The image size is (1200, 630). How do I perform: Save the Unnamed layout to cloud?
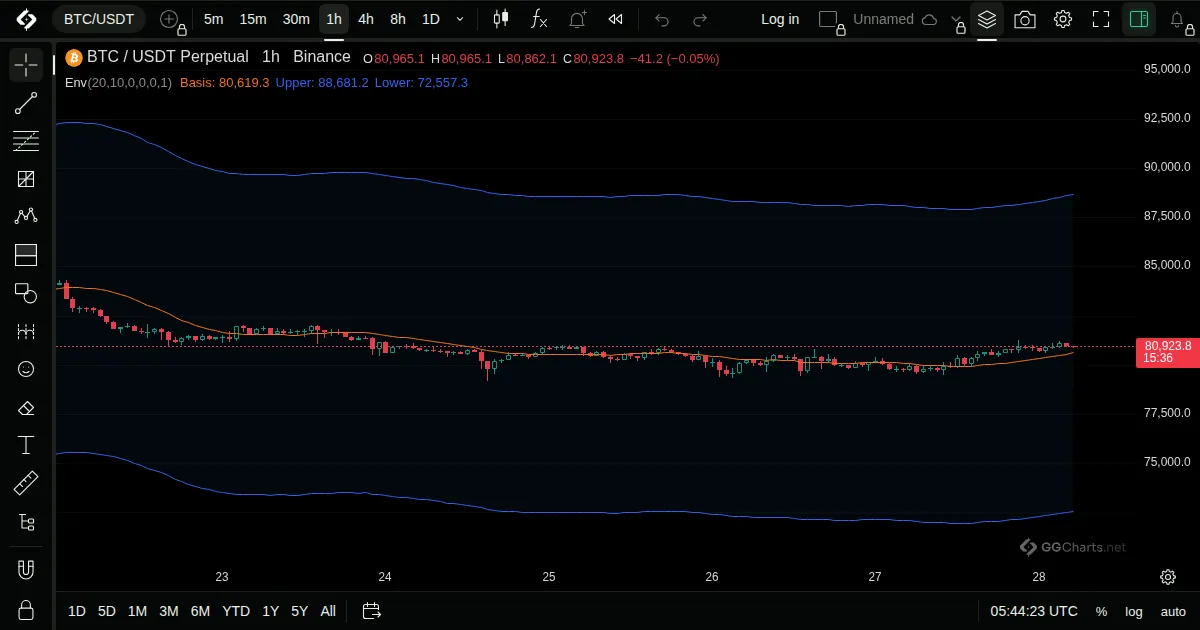coord(929,19)
